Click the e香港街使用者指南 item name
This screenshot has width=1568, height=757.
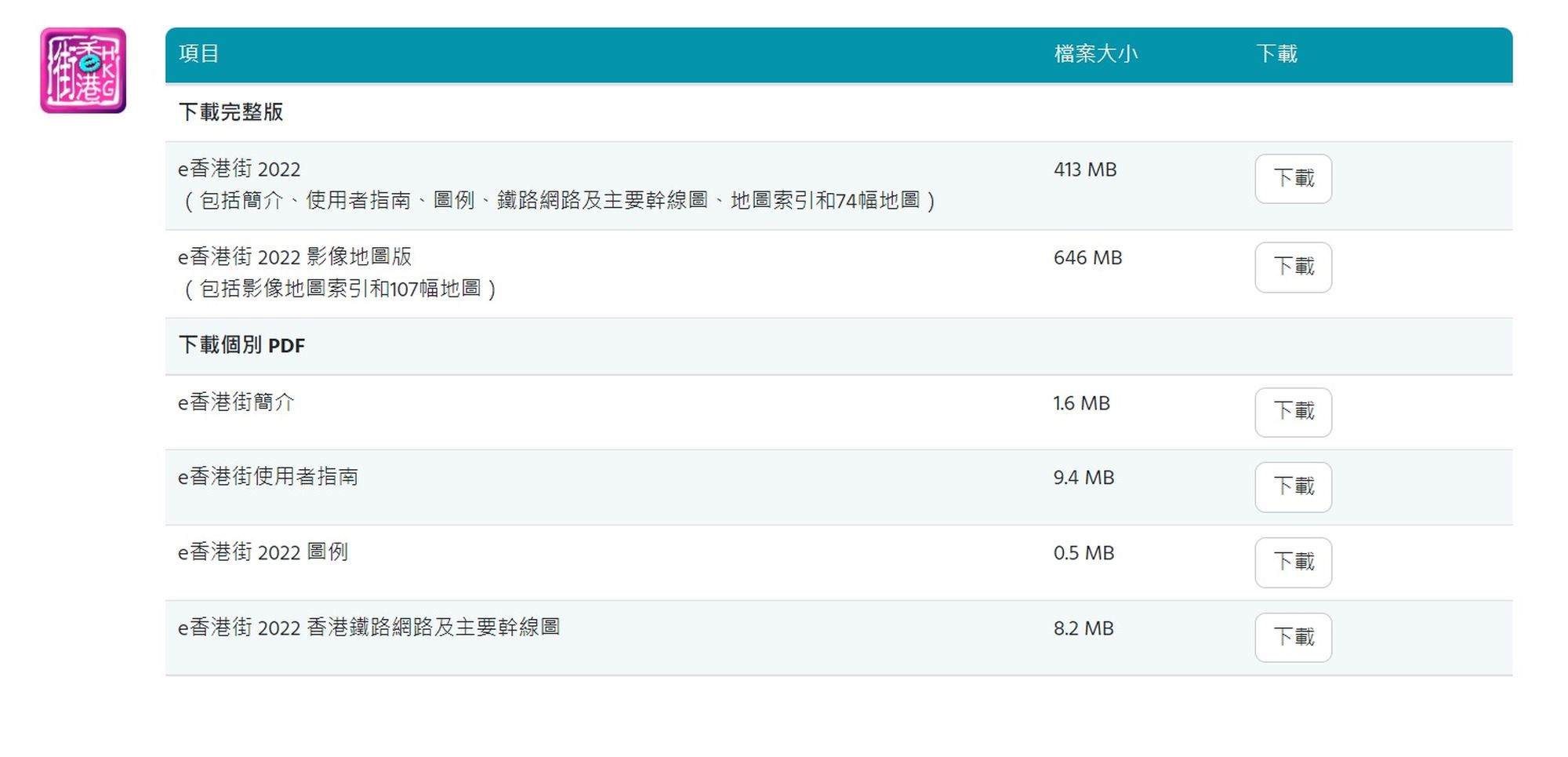click(x=268, y=477)
